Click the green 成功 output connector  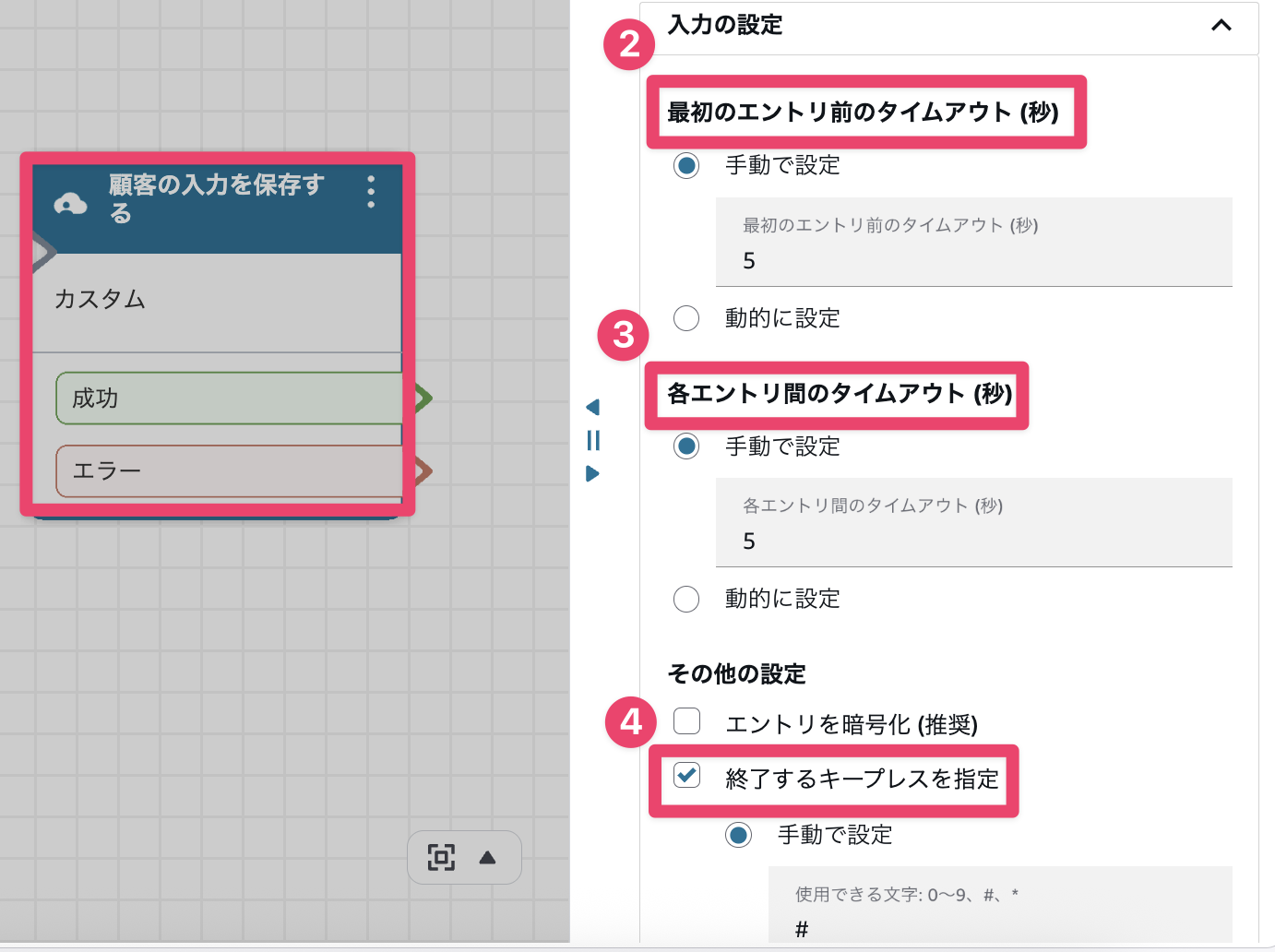point(423,399)
